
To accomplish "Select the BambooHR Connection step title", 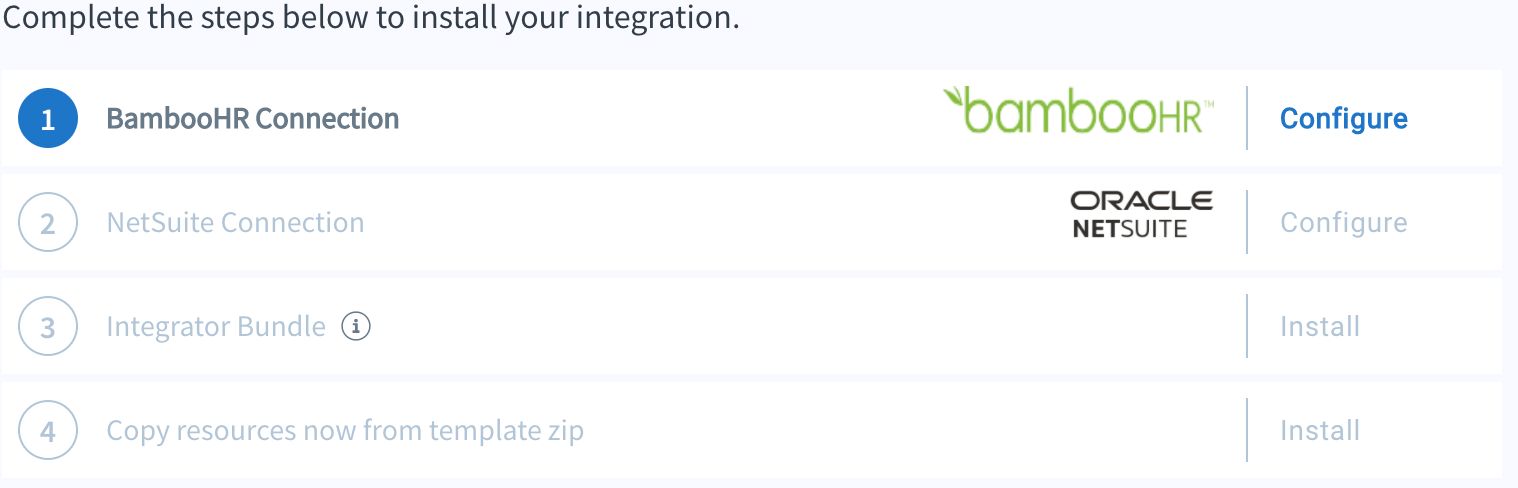I will (253, 118).
